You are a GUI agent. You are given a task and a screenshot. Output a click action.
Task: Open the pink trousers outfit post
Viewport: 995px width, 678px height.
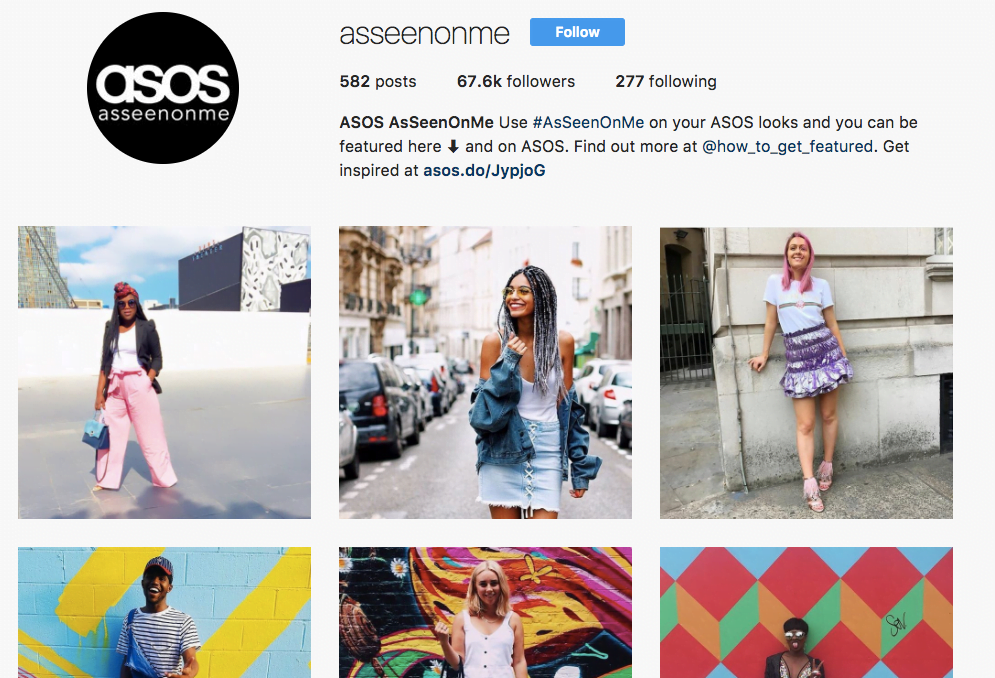(164, 373)
